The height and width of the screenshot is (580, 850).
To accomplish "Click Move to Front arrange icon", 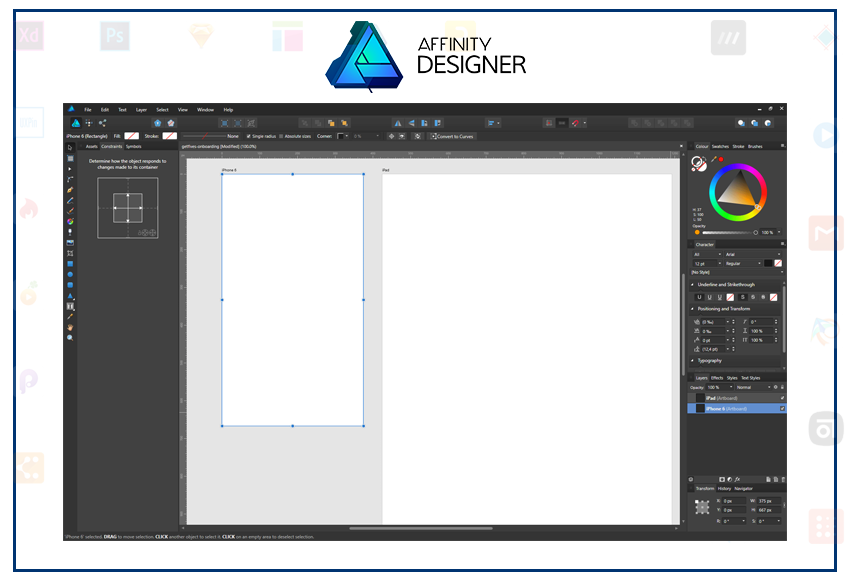I will point(344,123).
